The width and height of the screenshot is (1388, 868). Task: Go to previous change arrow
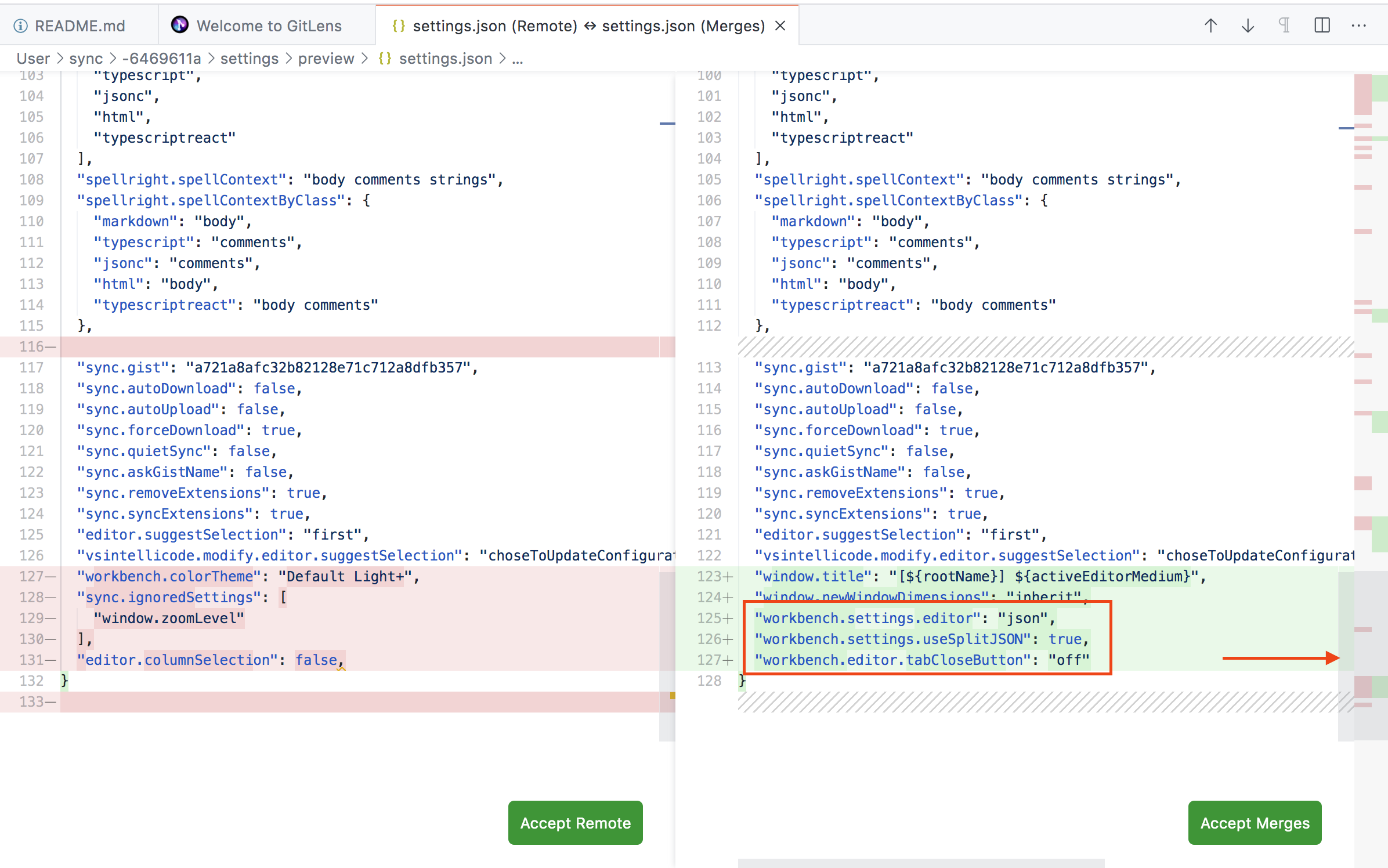(1210, 26)
